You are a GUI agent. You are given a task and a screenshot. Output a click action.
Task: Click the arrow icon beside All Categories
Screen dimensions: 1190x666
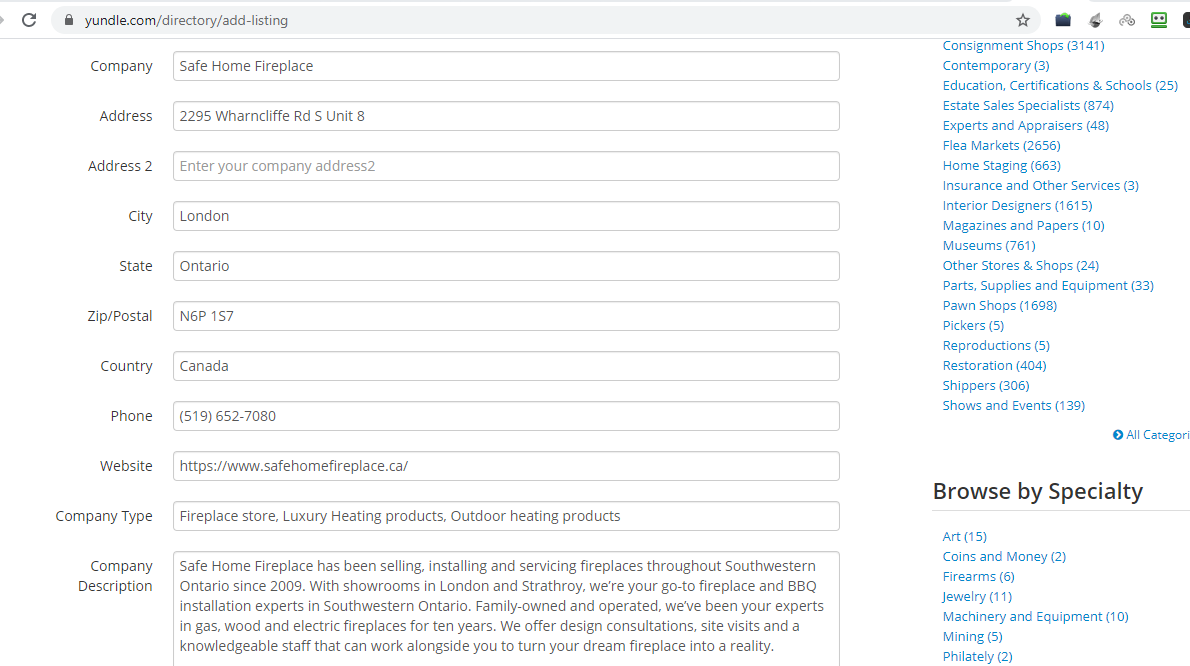(1118, 435)
